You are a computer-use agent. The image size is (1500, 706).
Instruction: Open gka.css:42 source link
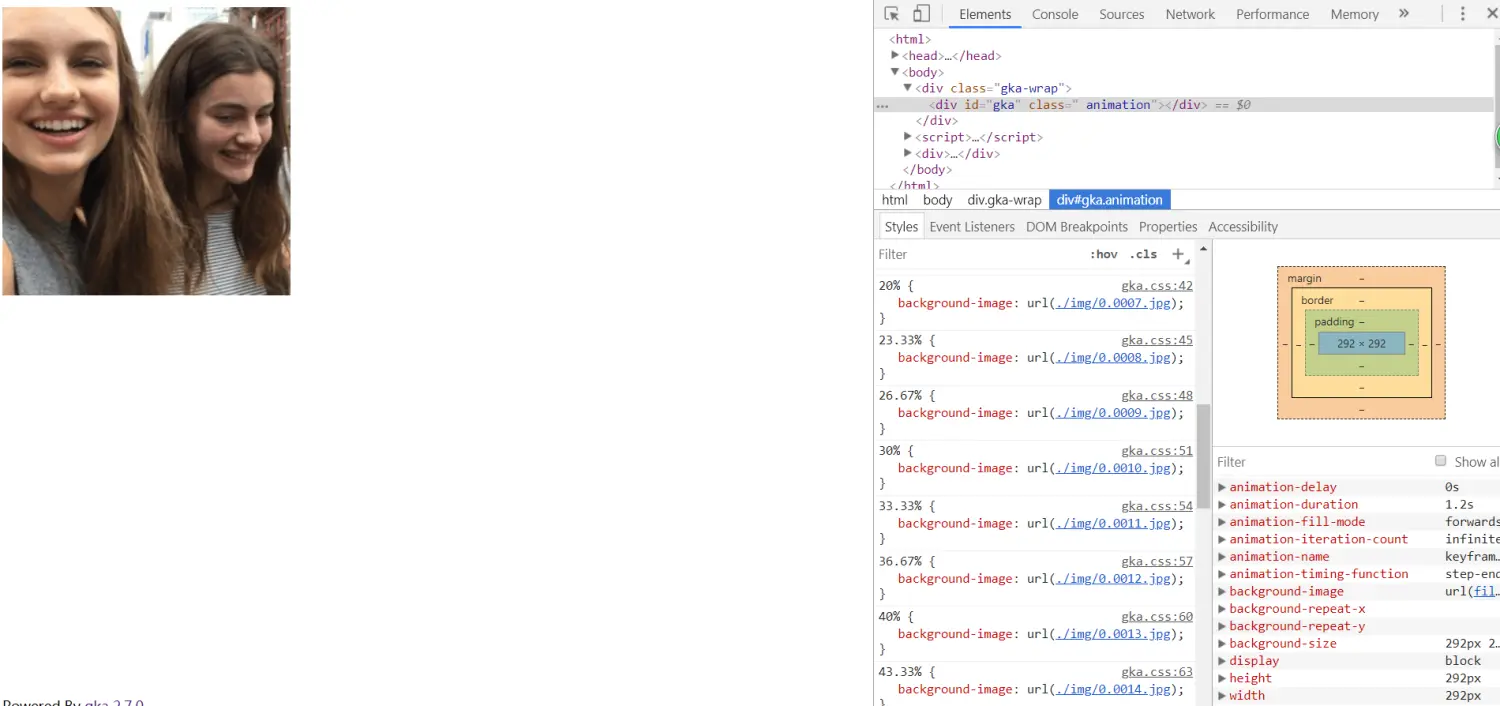tap(1157, 286)
